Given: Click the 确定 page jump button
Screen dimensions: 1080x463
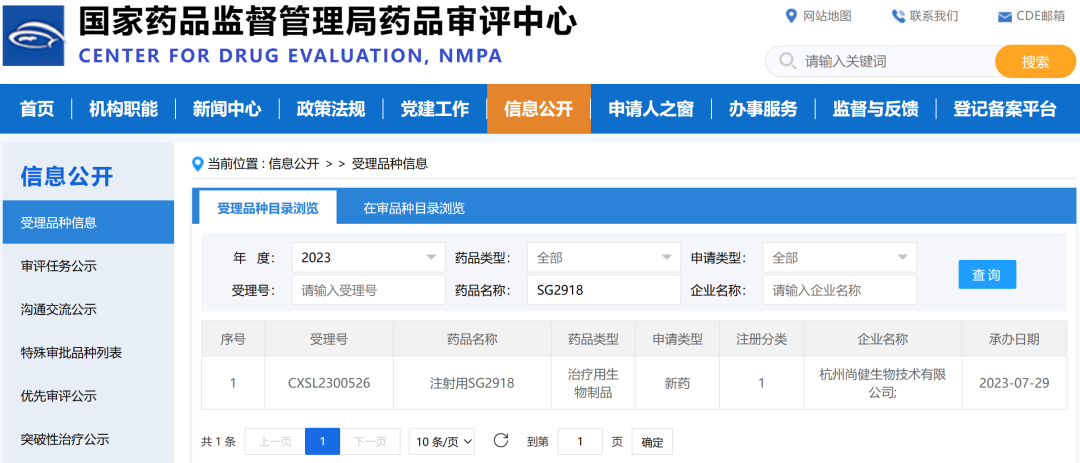Looking at the screenshot, I should pyautogui.click(x=652, y=442).
